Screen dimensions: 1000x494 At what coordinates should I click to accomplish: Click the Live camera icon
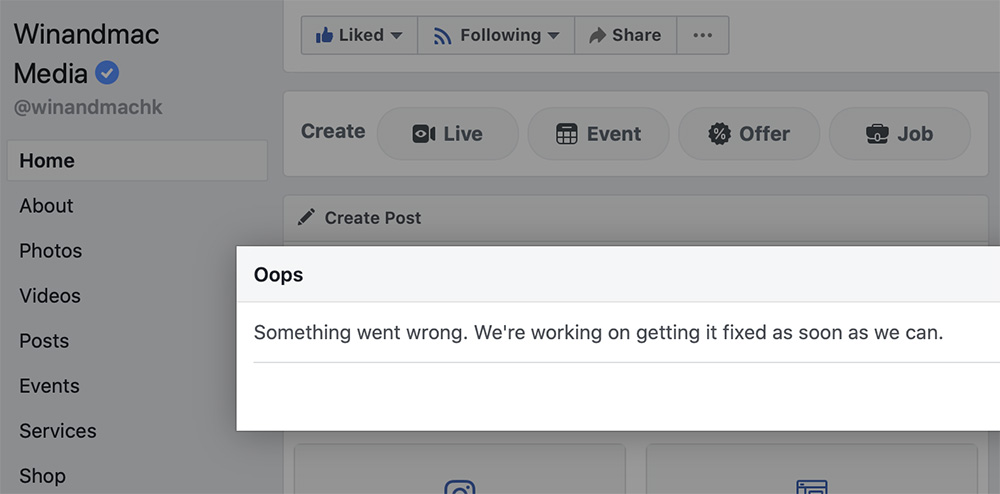click(x=424, y=134)
